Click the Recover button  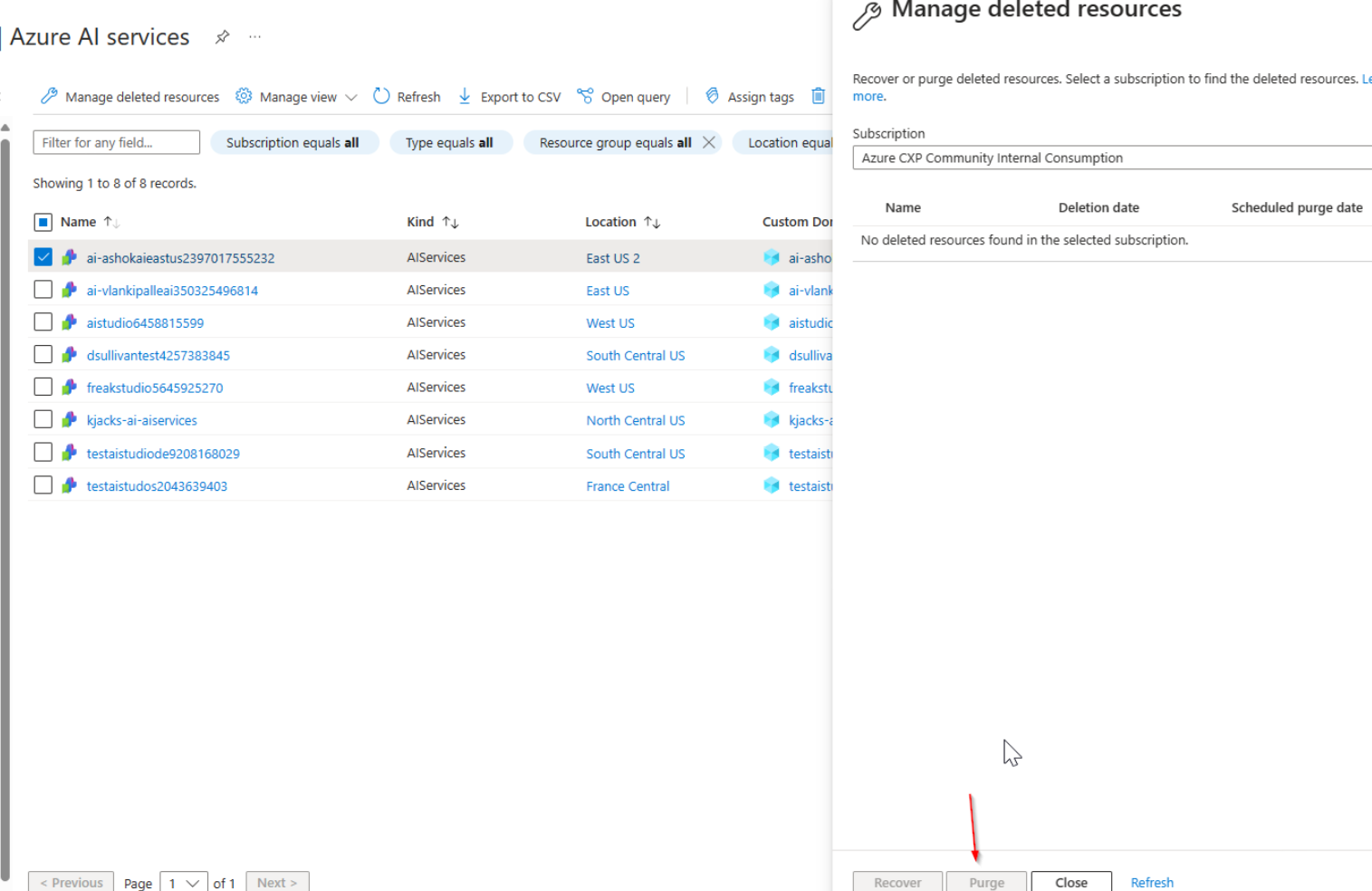click(x=897, y=882)
